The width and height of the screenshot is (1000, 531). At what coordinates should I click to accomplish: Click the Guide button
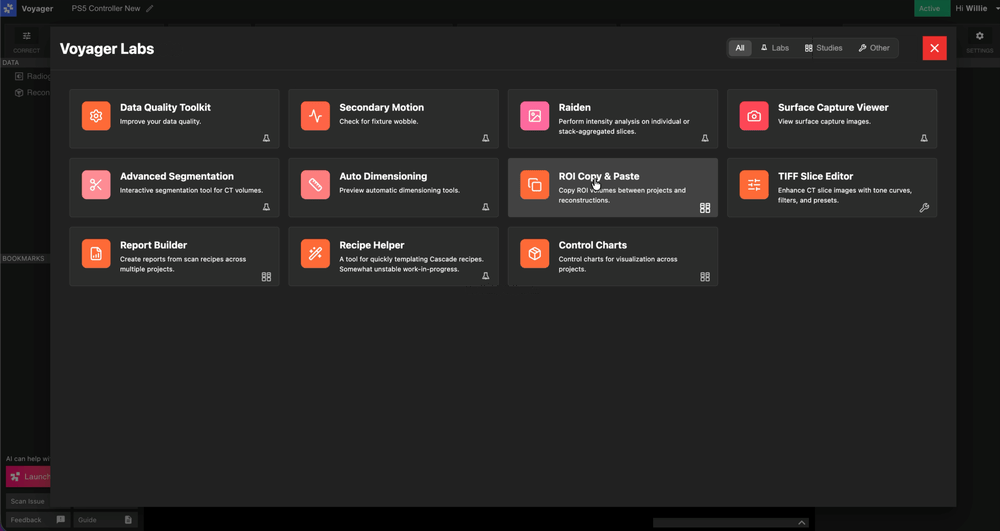tap(105, 520)
